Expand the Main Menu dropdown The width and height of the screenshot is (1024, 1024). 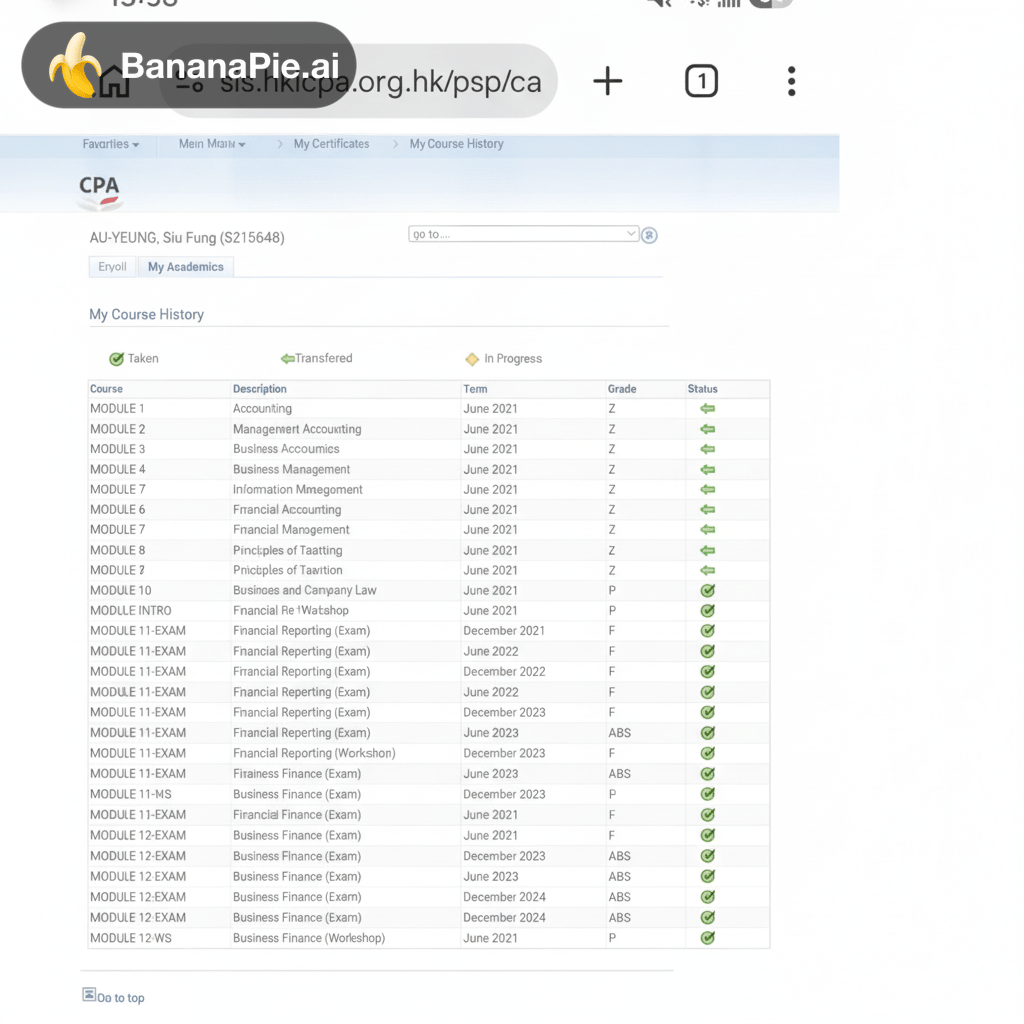pos(212,144)
